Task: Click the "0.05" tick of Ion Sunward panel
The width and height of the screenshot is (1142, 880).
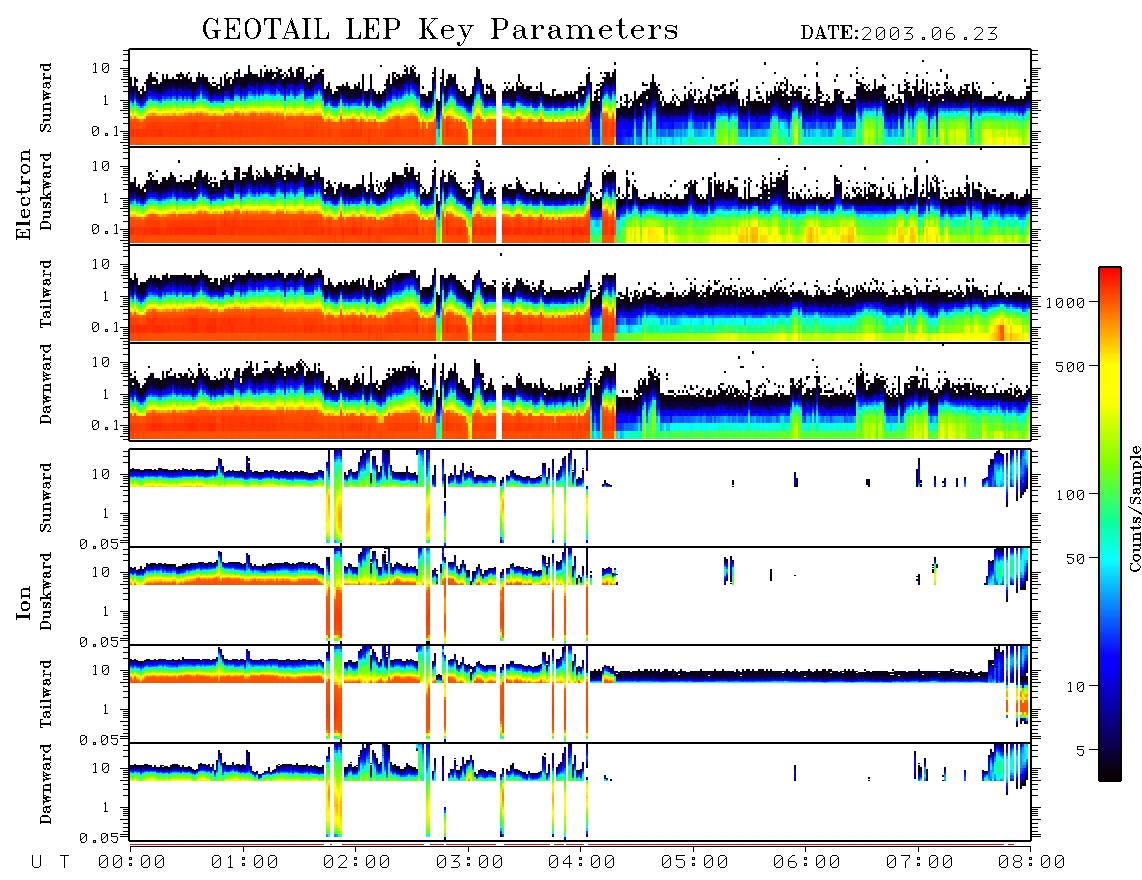Action: click(x=98, y=543)
